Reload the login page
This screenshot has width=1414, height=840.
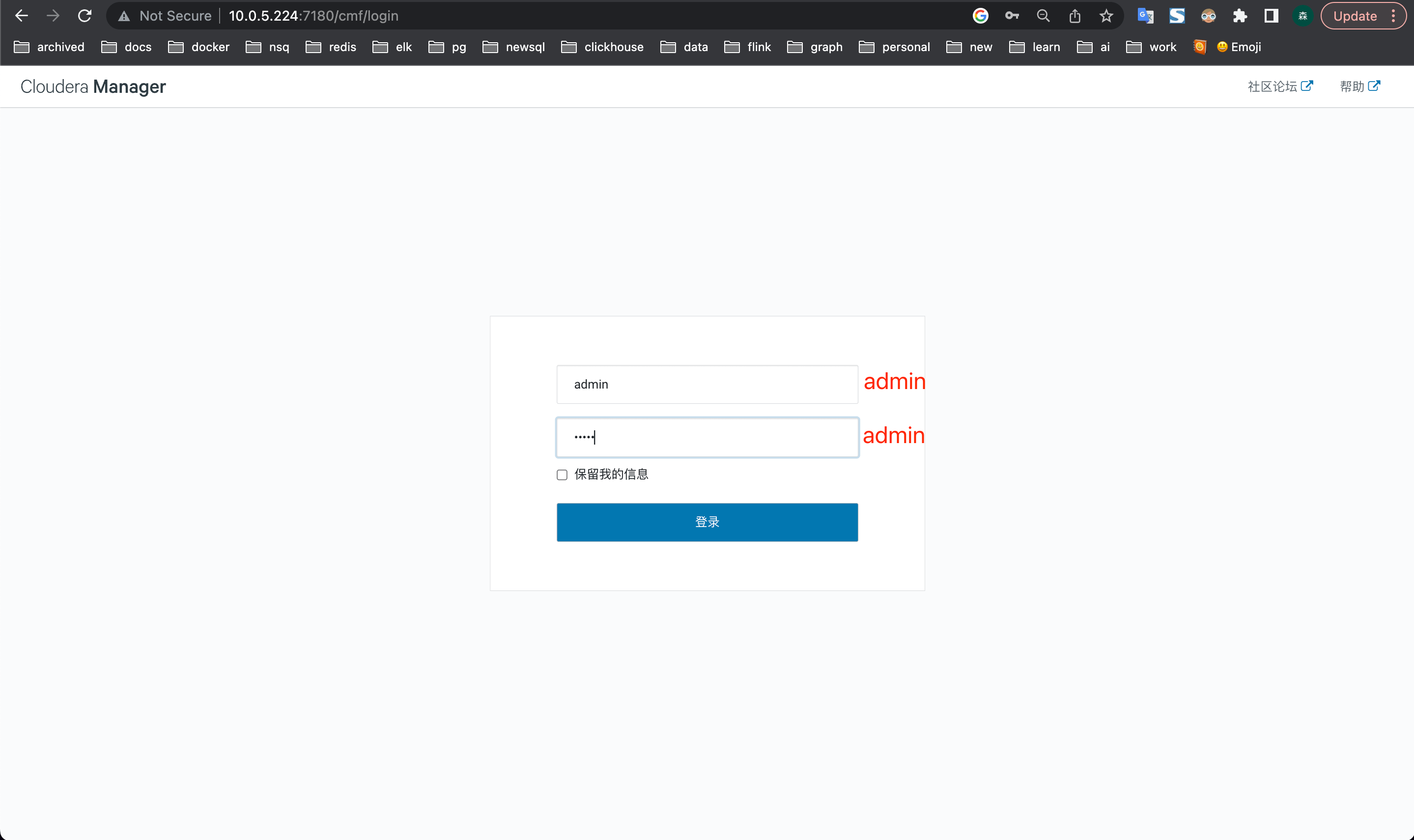coord(85,16)
